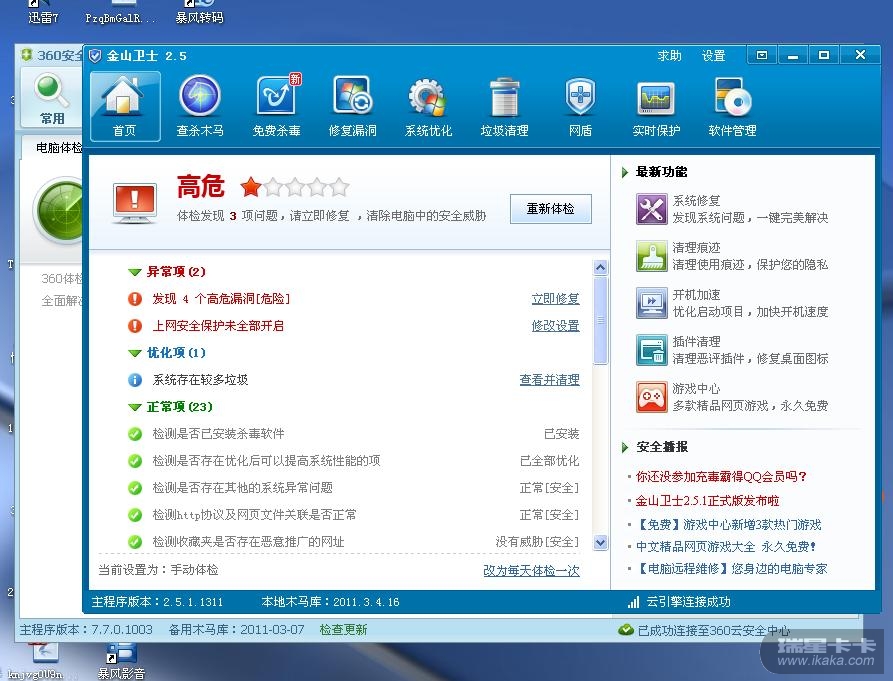
Task: Open 软件管理 disc icon
Action: [732, 106]
